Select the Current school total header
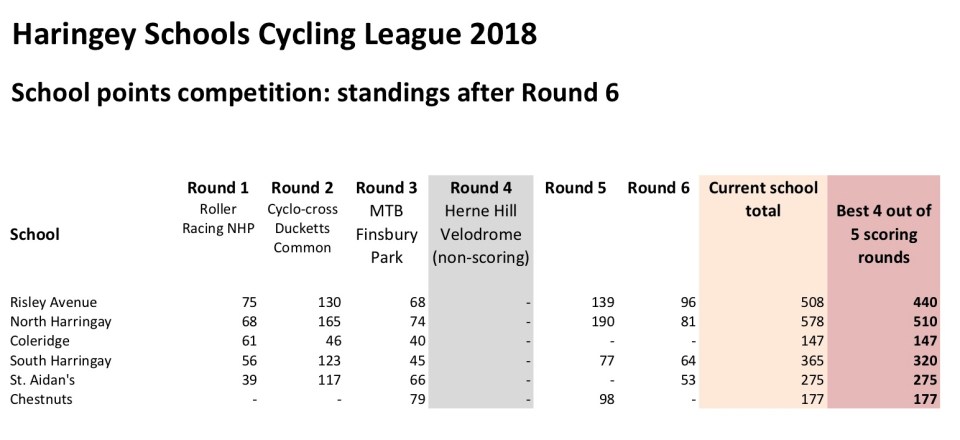Image resolution: width=960 pixels, height=440 pixels. [763, 199]
